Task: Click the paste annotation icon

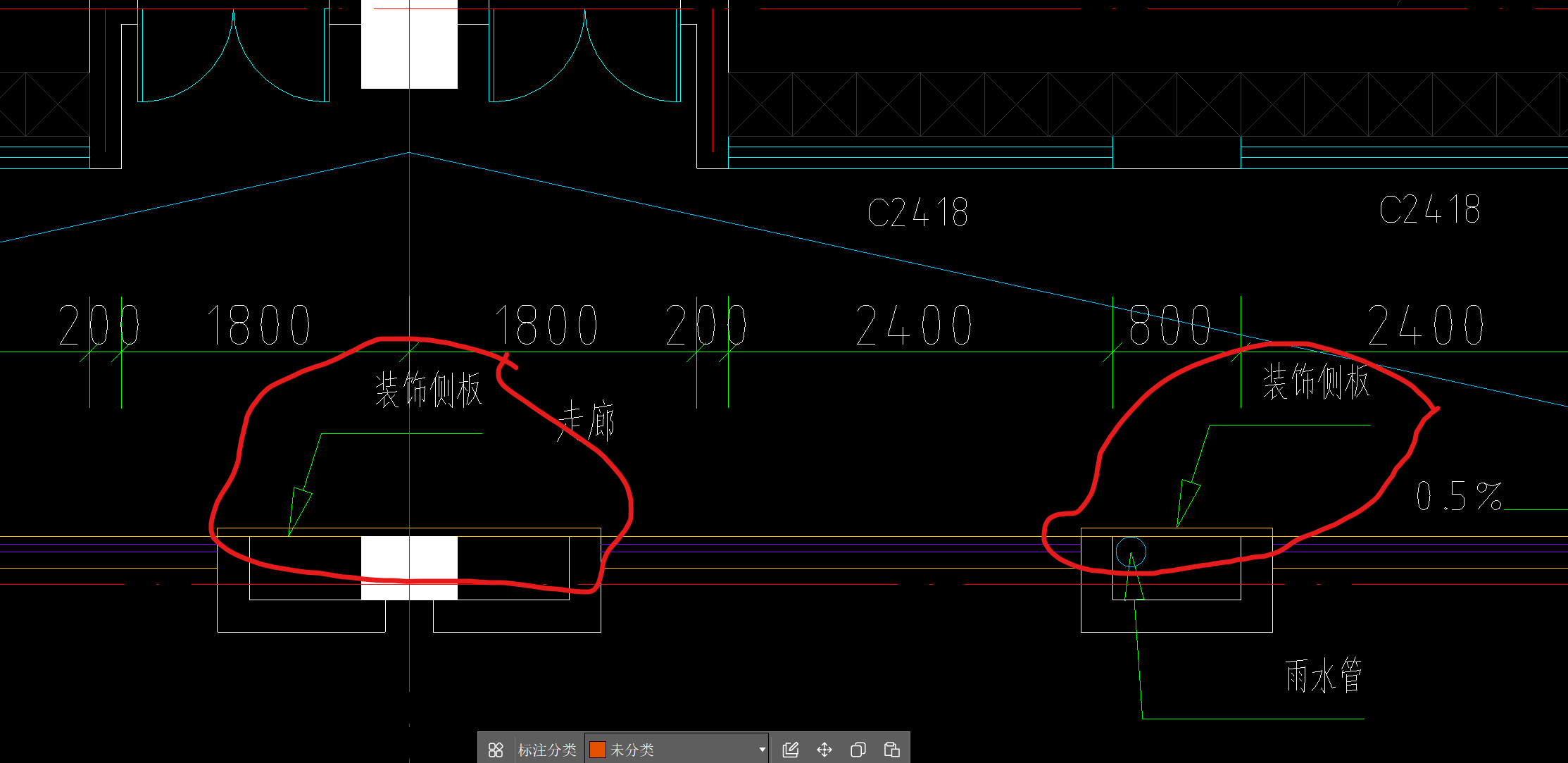Action: tap(892, 750)
